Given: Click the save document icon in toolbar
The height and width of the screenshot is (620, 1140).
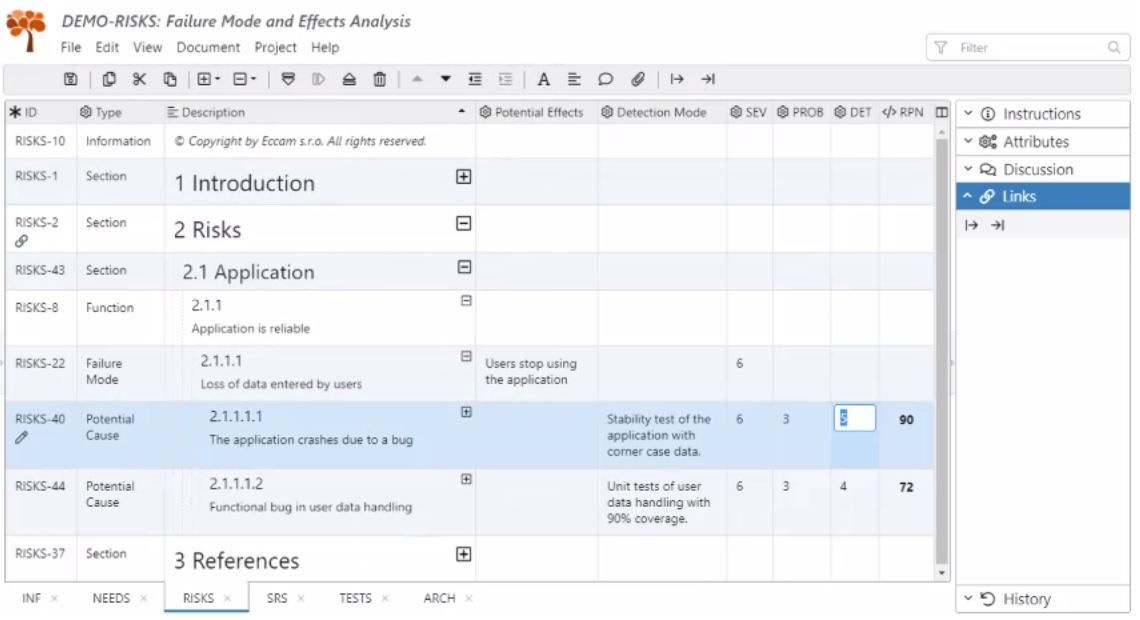Looking at the screenshot, I should coord(71,79).
